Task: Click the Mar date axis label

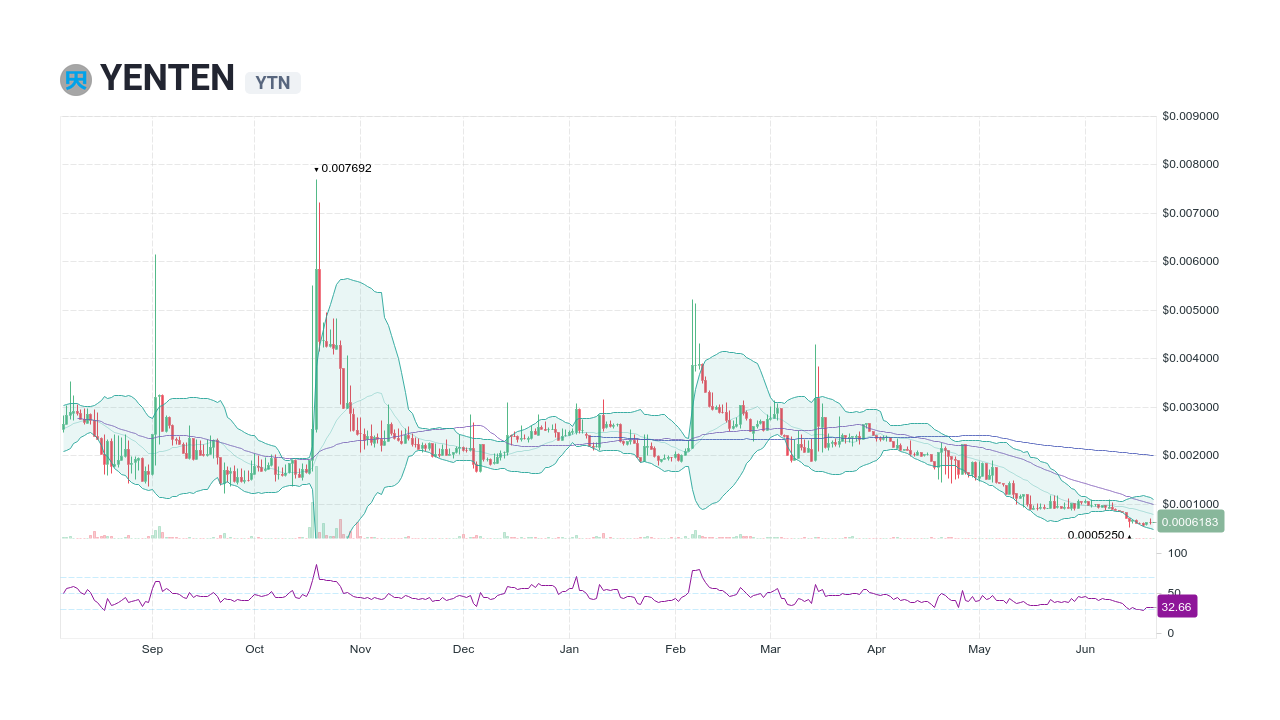Action: pos(770,649)
